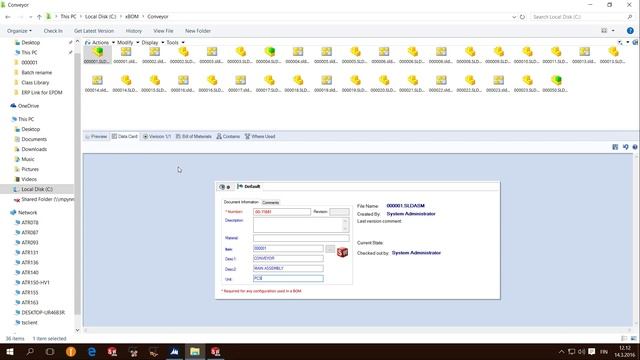Click the Desc2 field with MAIN ASSEMBLY

288,268
